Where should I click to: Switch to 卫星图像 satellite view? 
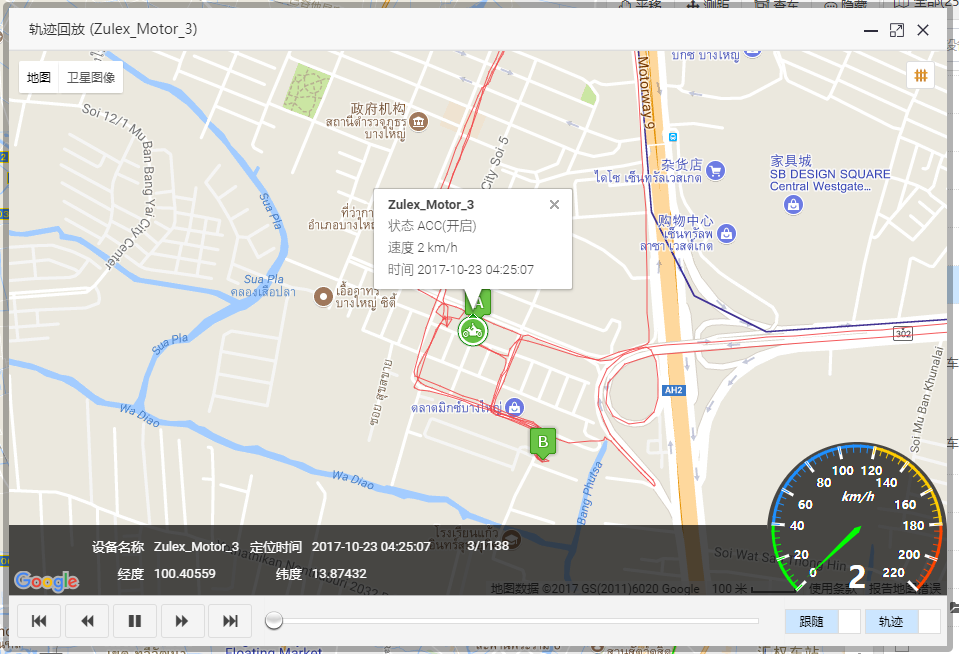91,77
